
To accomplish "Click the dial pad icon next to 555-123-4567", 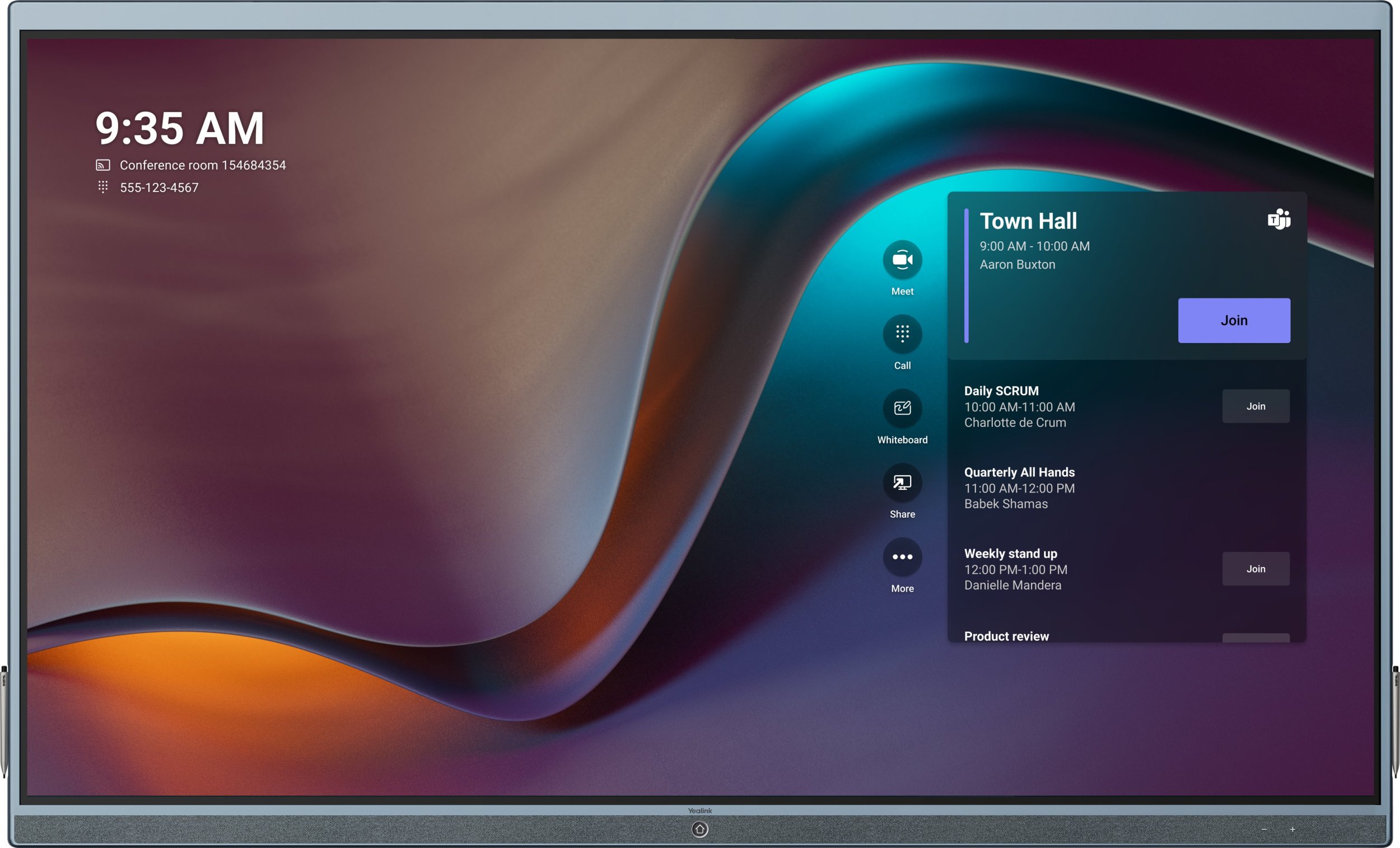I will (102, 187).
